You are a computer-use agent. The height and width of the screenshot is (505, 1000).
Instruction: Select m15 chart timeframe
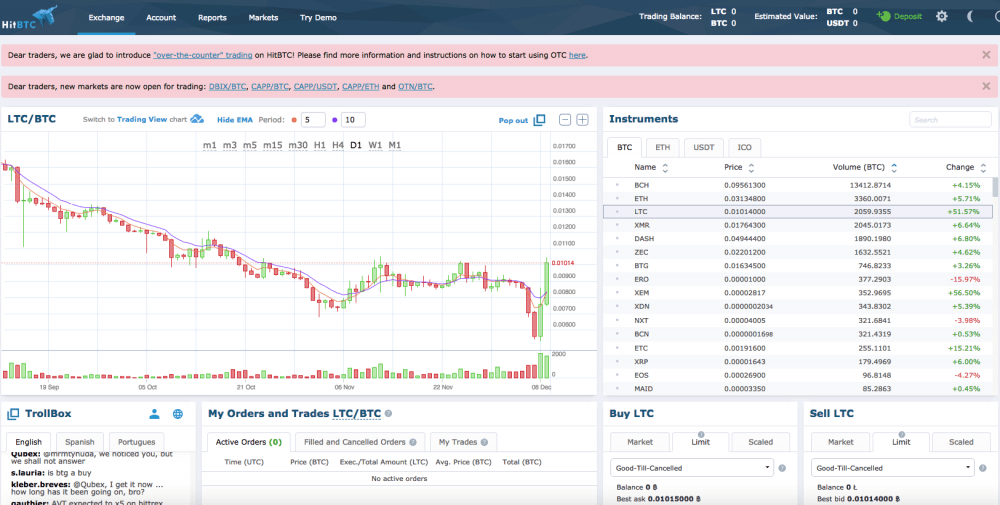click(x=272, y=145)
